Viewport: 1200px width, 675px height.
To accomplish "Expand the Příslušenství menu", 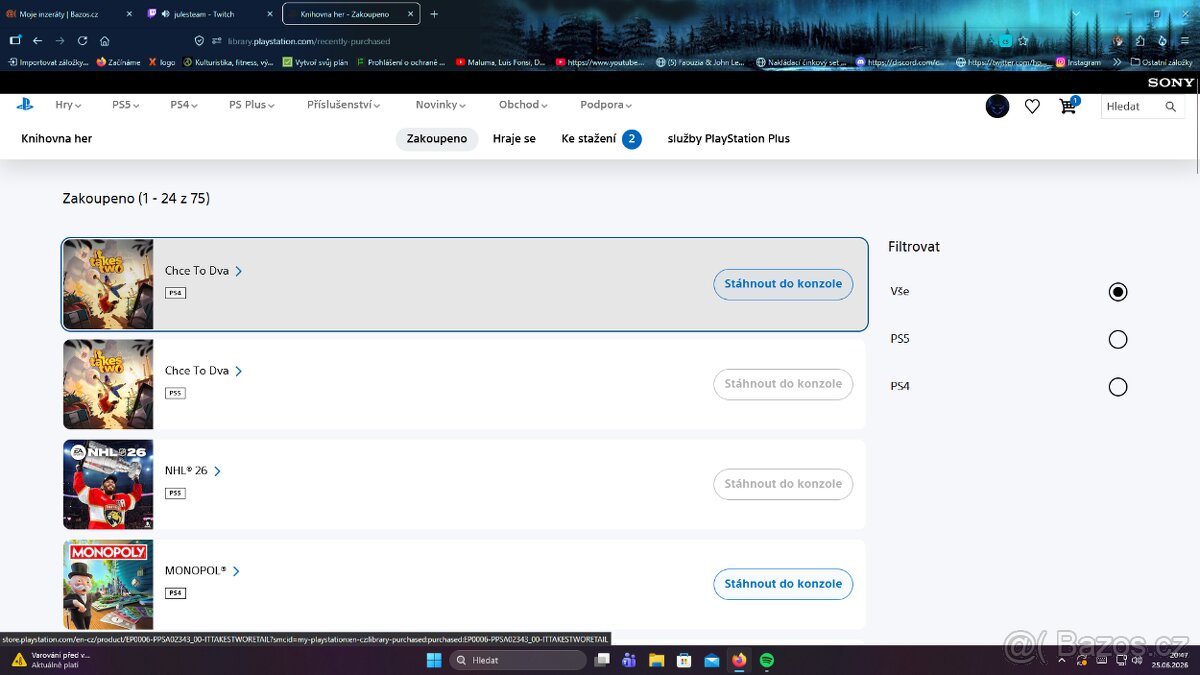I will point(345,105).
